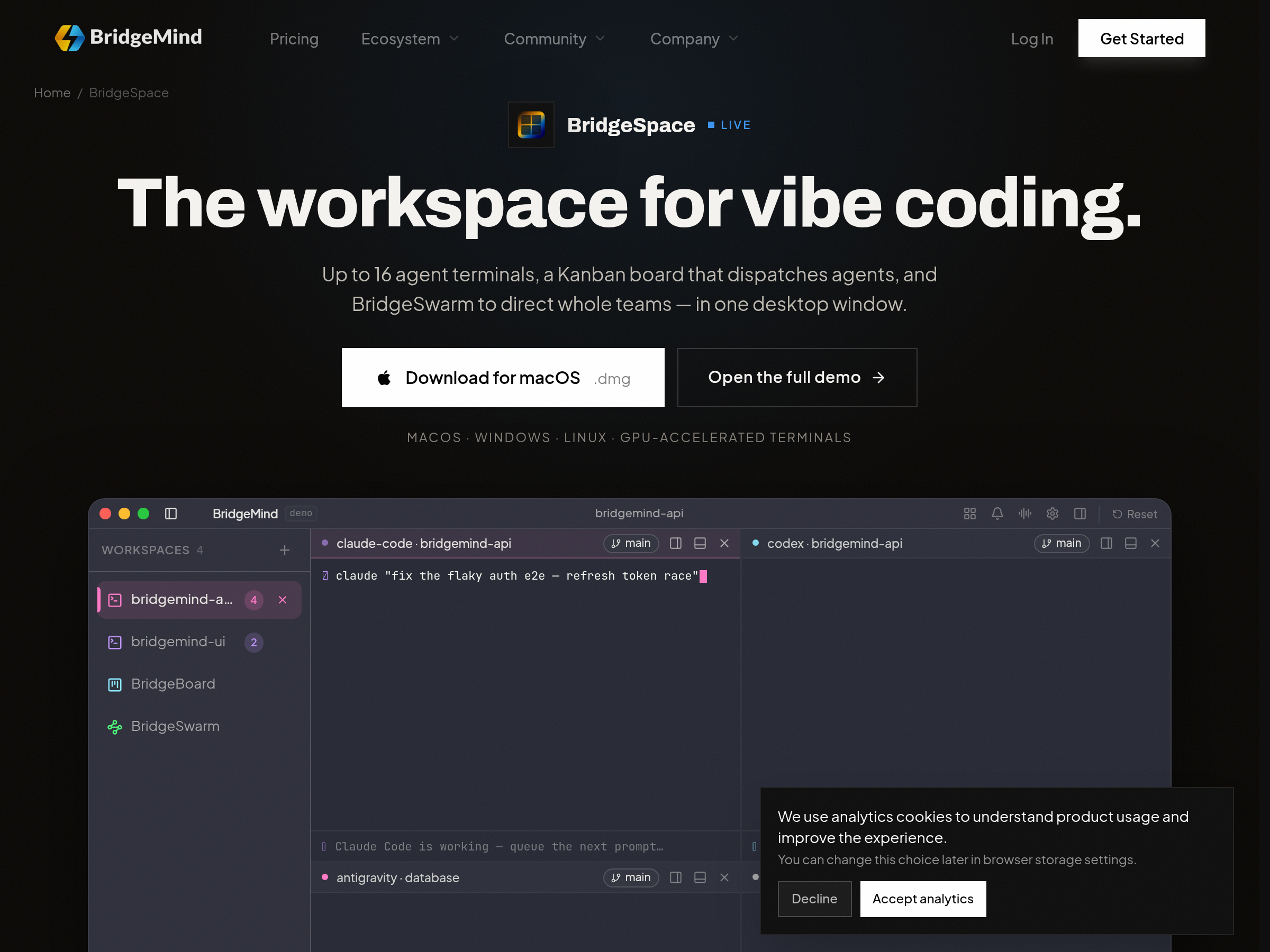This screenshot has width=1270, height=952.
Task: Click the claude command line text
Action: (516, 576)
